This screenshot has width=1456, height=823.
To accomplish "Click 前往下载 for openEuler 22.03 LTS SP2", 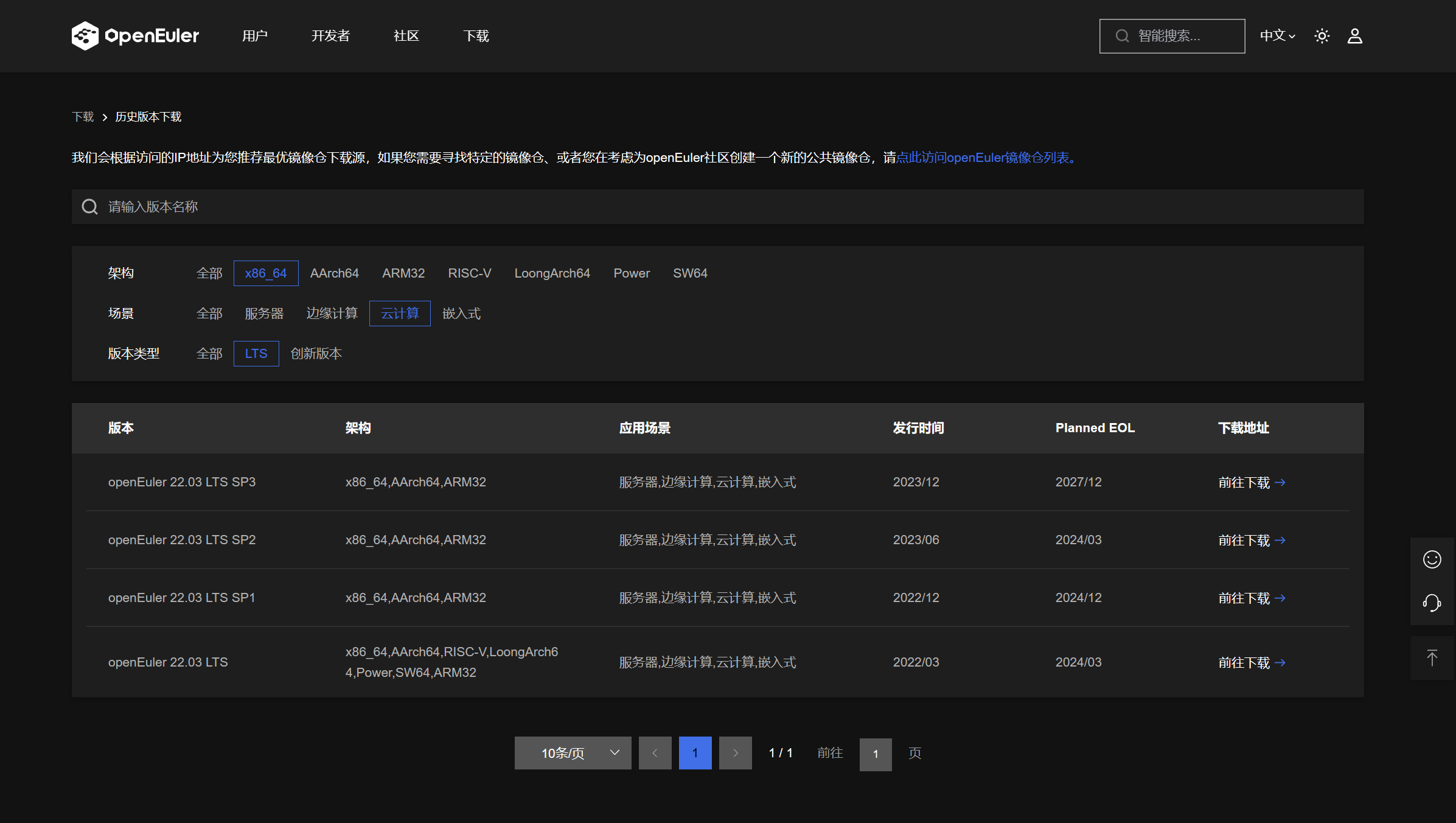I will [1252, 540].
